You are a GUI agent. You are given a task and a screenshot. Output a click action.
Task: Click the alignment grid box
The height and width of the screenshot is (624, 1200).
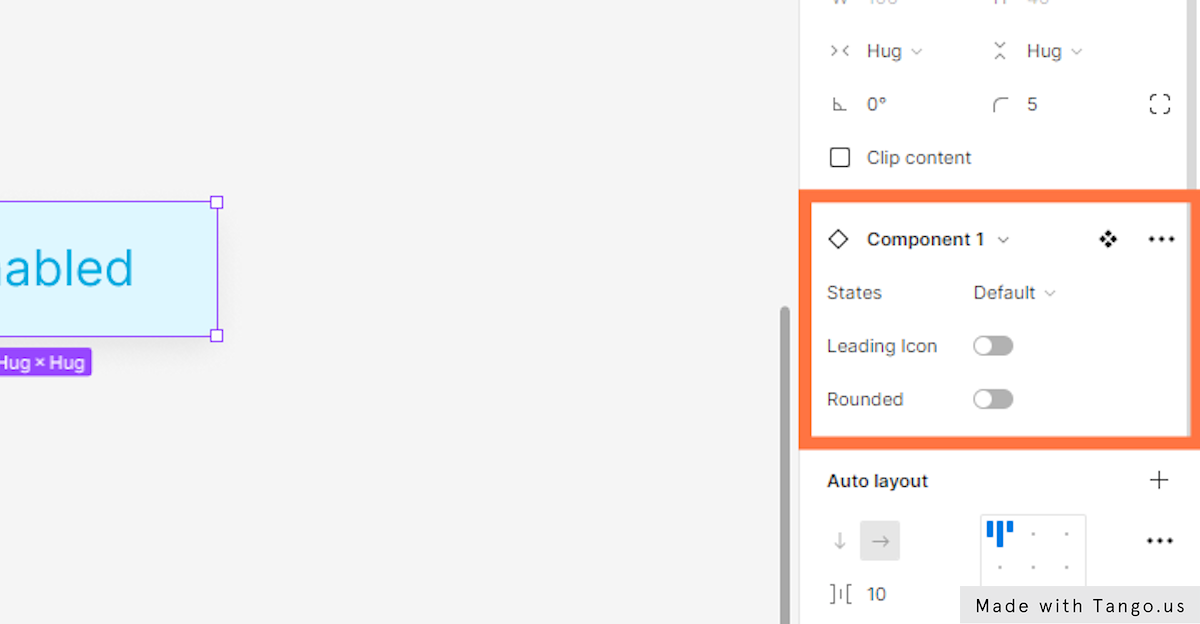tap(1033, 550)
